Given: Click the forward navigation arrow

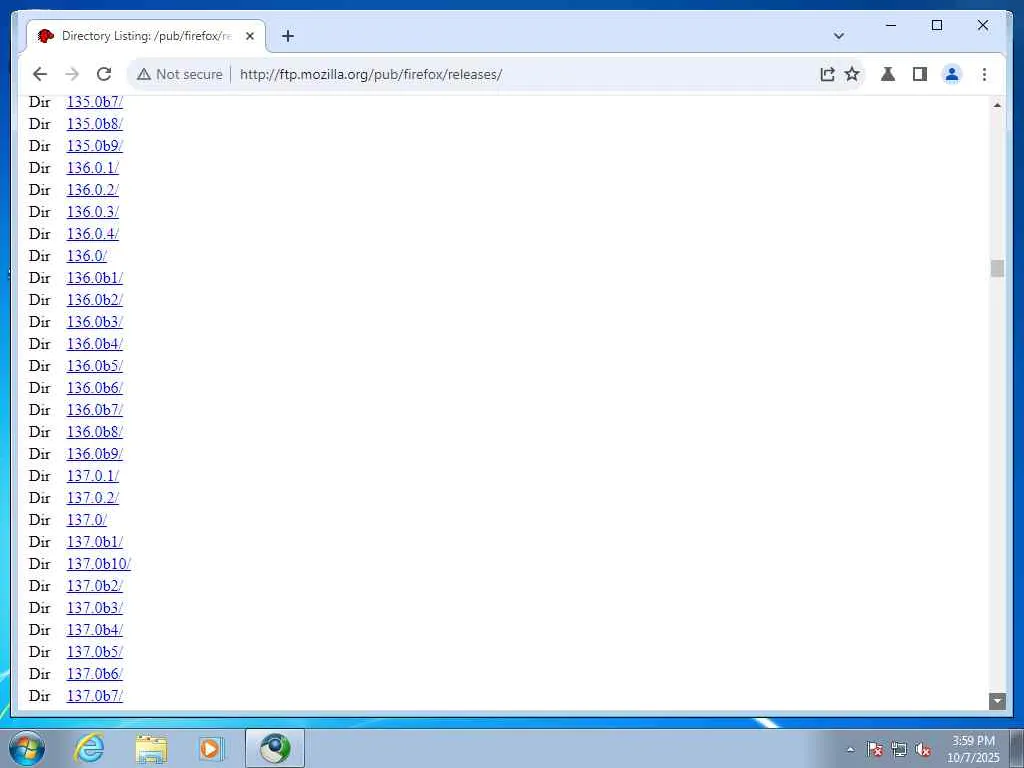Looking at the screenshot, I should [x=72, y=74].
